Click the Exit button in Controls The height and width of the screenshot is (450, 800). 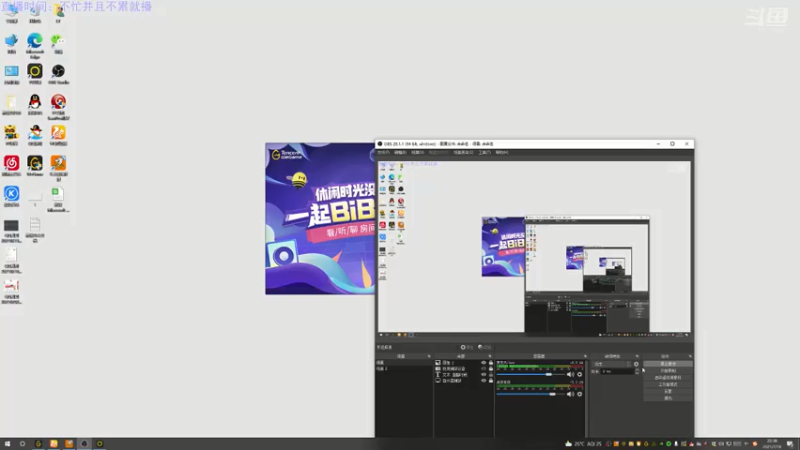point(668,398)
